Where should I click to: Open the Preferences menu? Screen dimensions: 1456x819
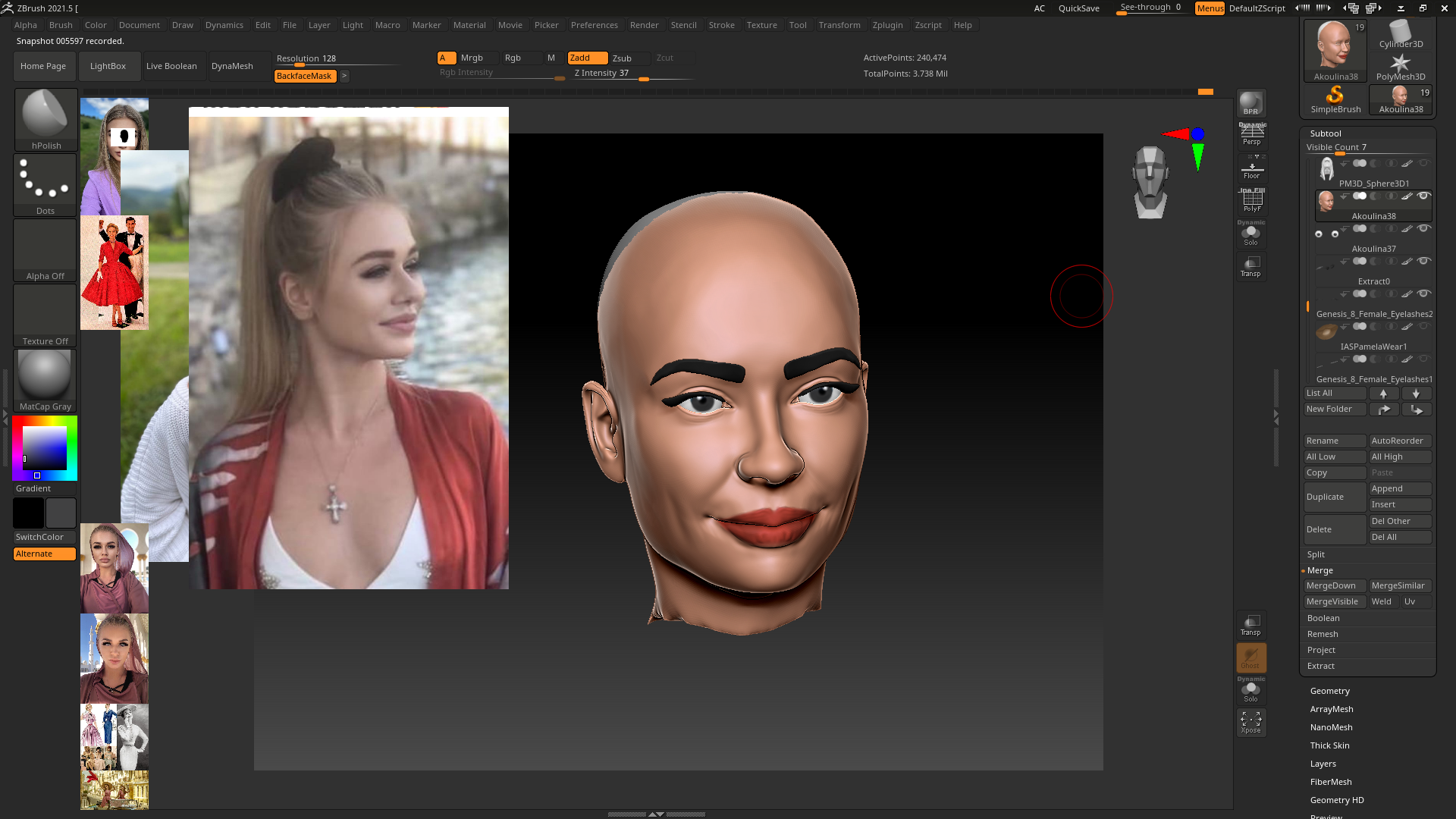pos(594,25)
